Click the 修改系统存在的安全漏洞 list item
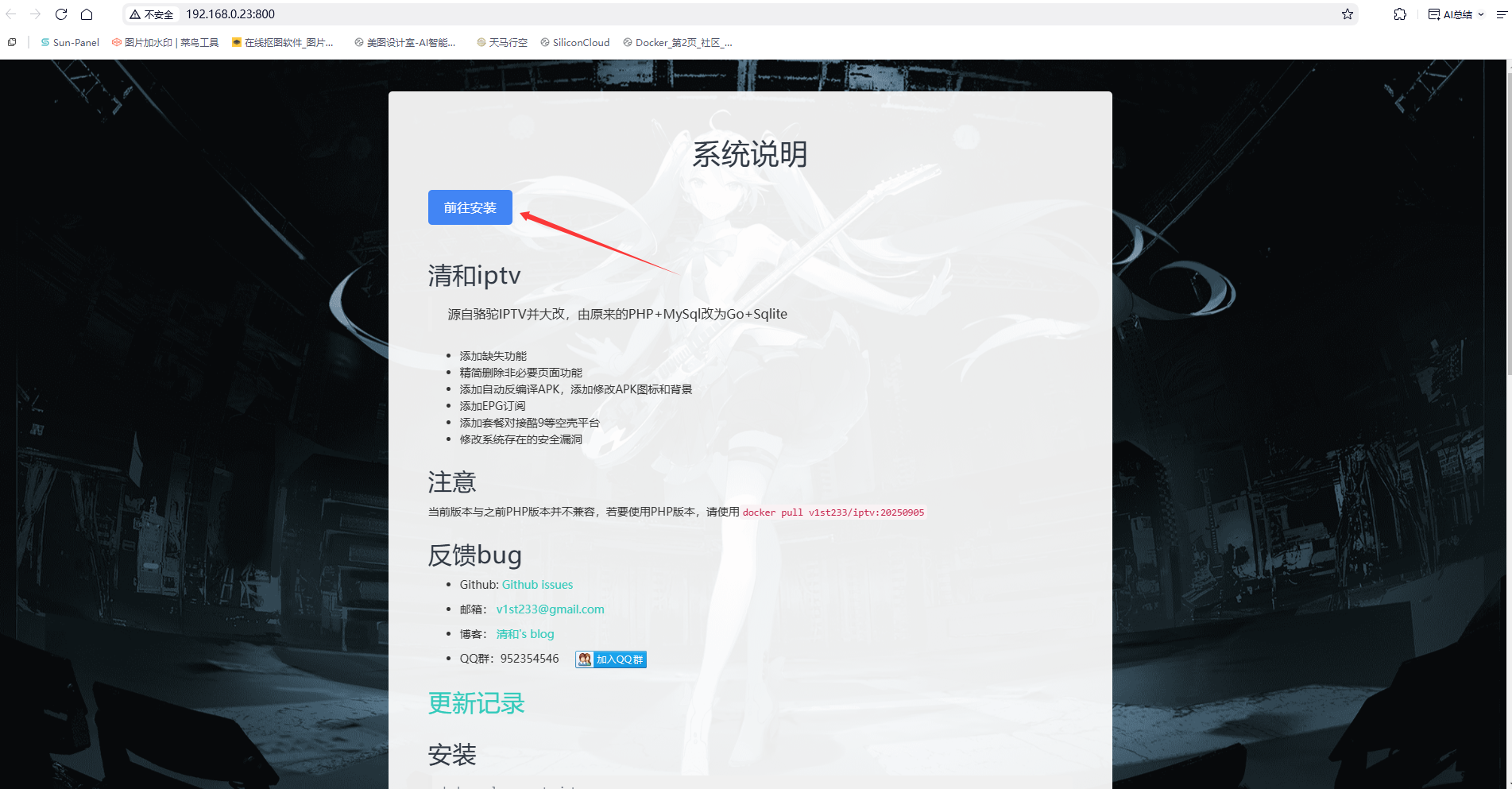Screen dimensions: 1512x789 click(521, 439)
